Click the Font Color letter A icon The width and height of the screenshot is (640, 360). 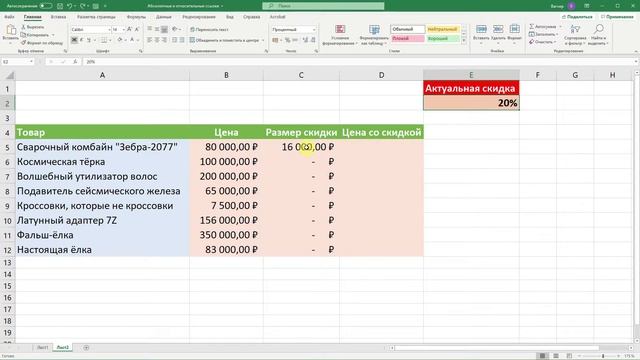[132, 40]
